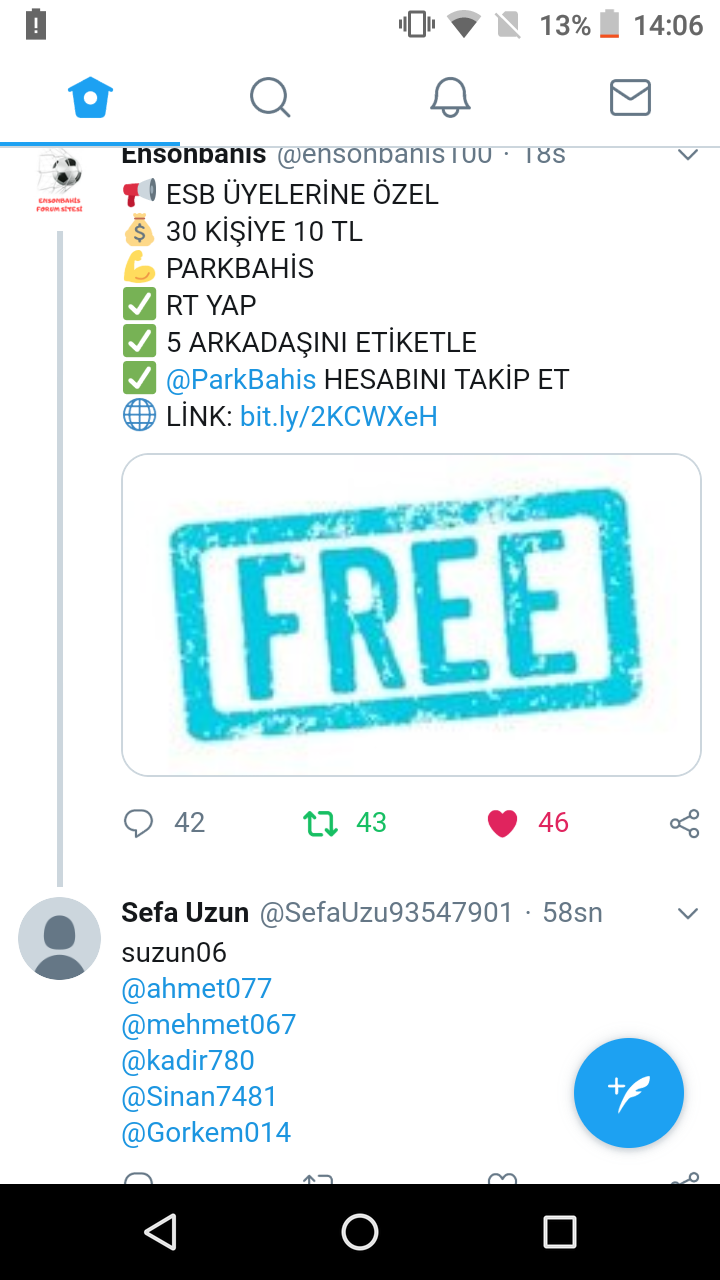Open the @ParkBahis mention
Screen dimensions: 720x1280
coord(241,380)
